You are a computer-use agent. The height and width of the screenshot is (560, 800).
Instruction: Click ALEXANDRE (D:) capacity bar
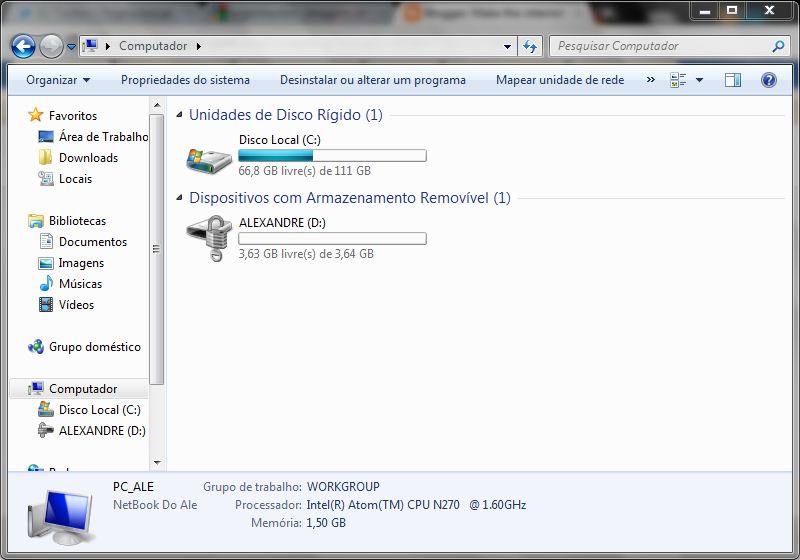point(332,238)
